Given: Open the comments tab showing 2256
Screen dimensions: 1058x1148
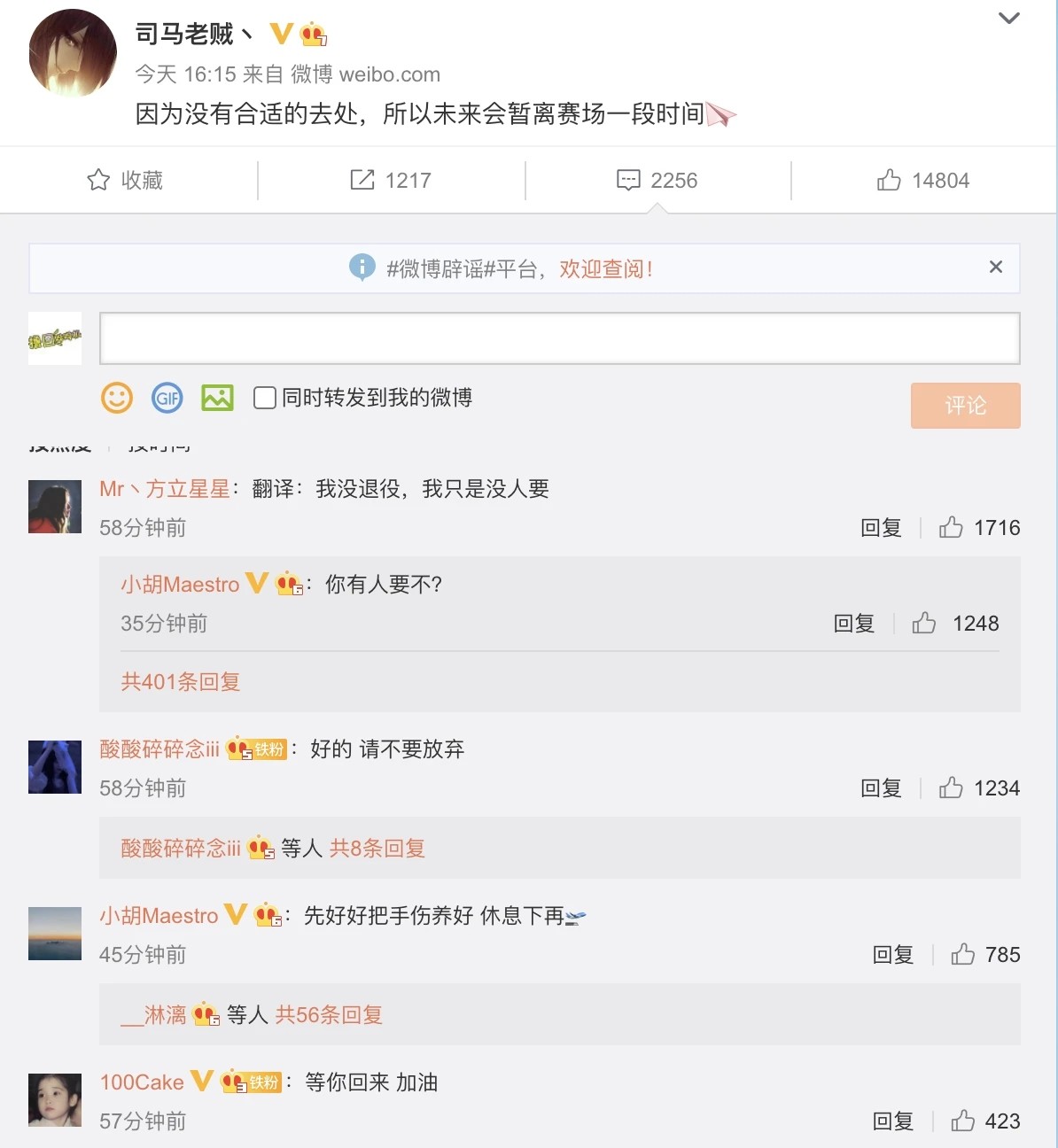Looking at the screenshot, I should pyautogui.click(x=657, y=181).
